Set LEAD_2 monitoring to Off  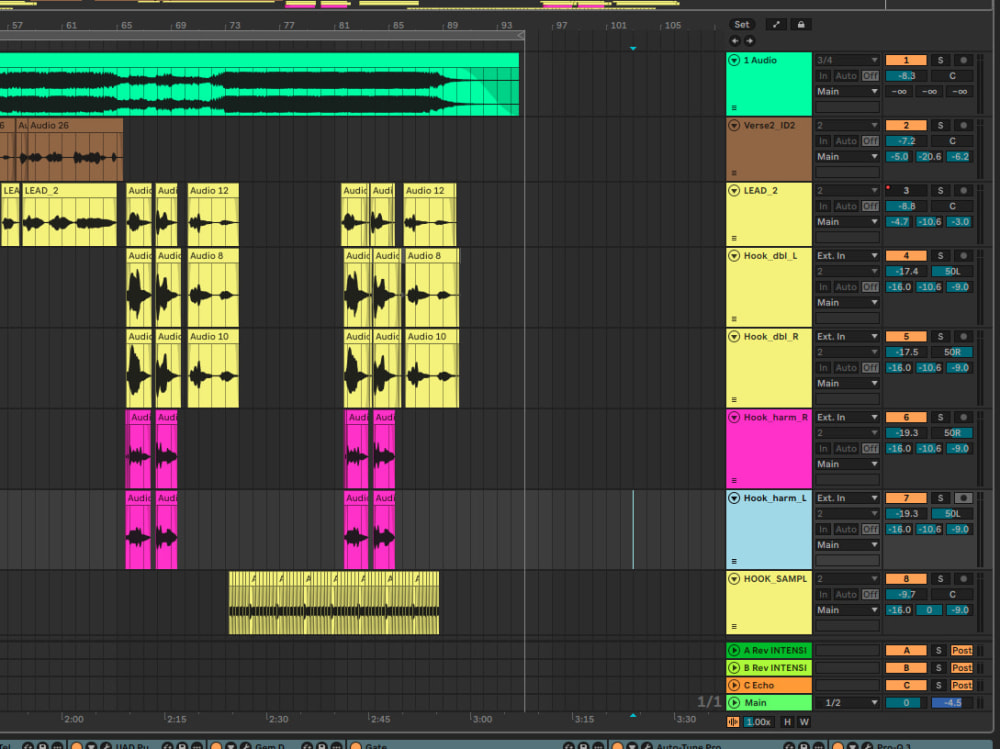coord(870,206)
